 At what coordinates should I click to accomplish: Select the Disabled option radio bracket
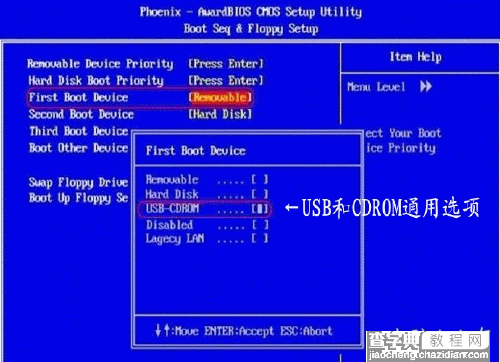[260, 225]
